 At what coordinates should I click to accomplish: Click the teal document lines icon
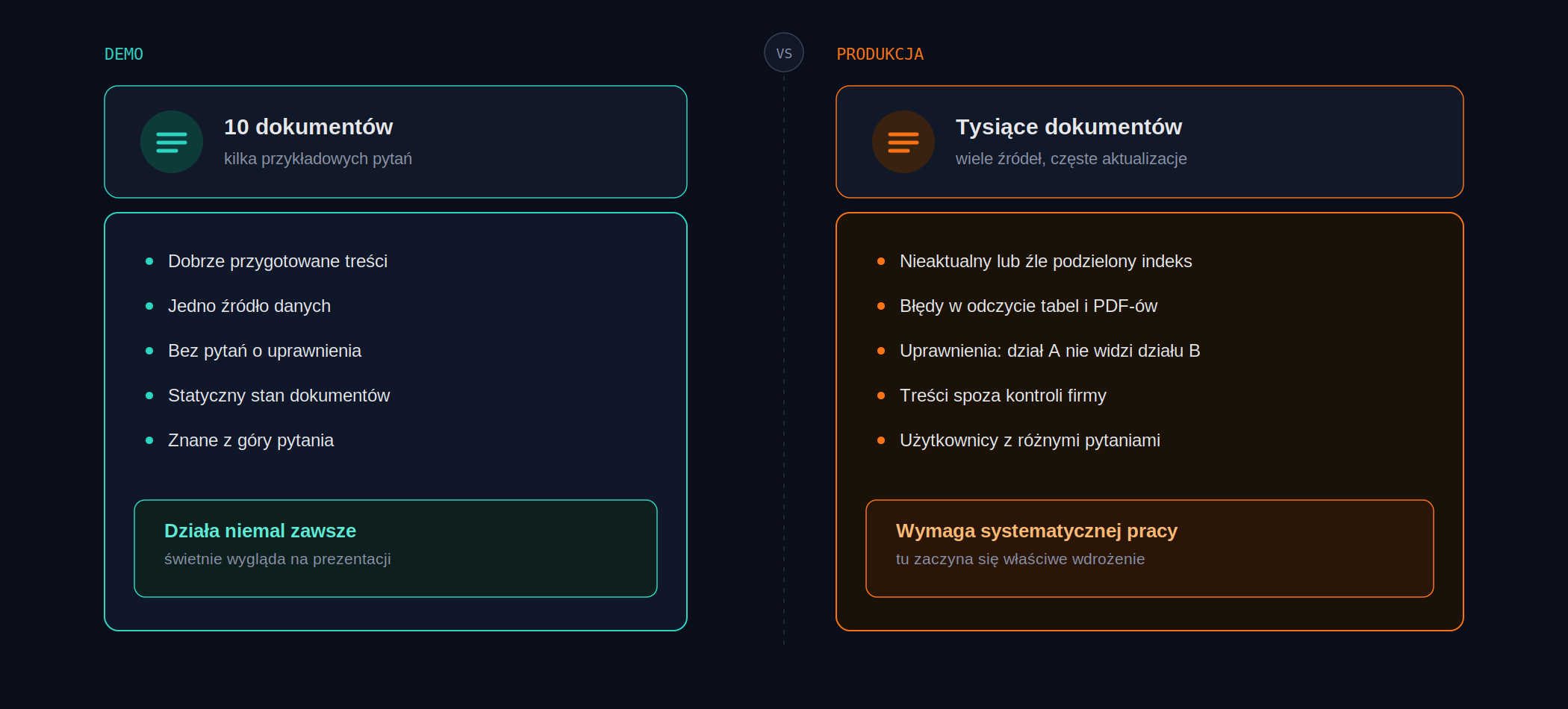pos(172,142)
